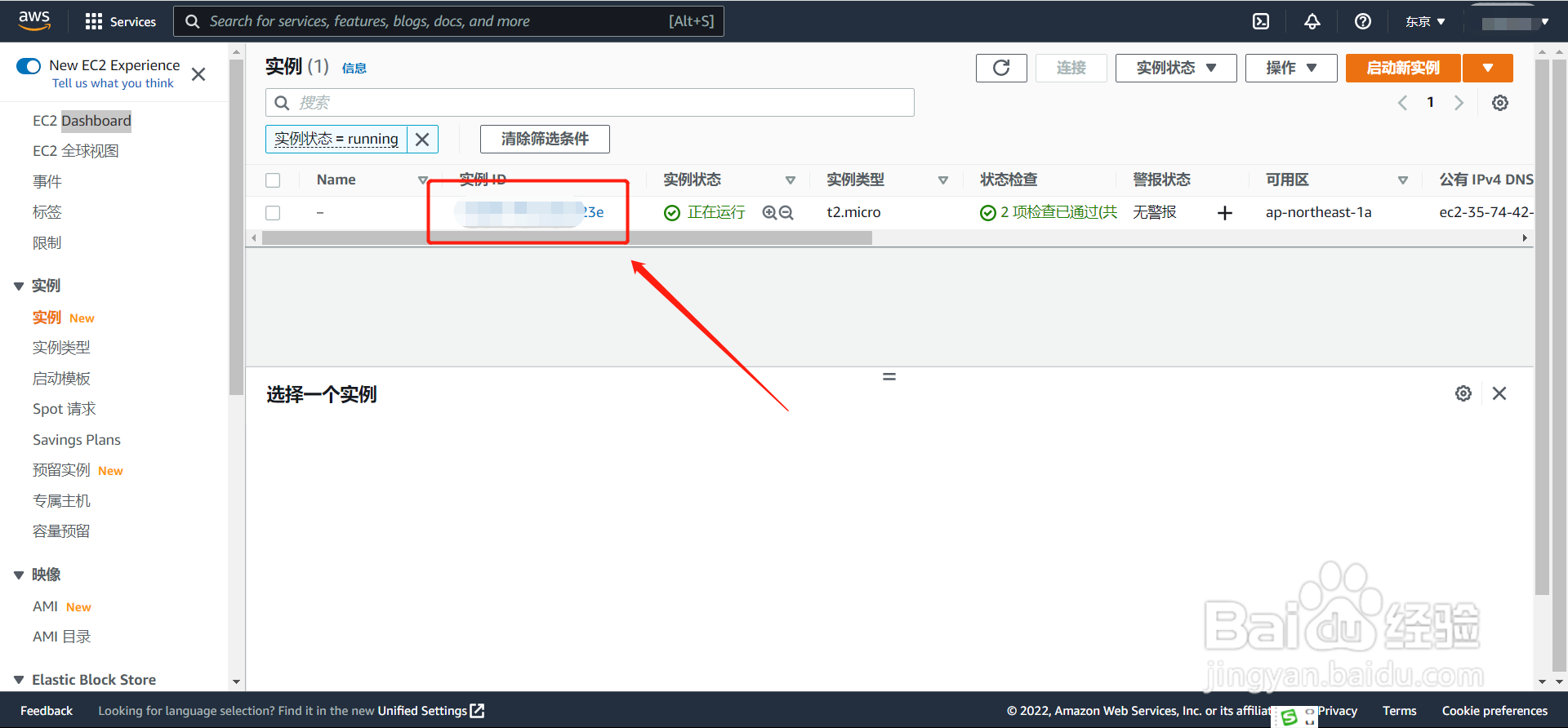The height and width of the screenshot is (728, 1568).
Task: Add alarm with plus icon
Action: (x=1224, y=213)
